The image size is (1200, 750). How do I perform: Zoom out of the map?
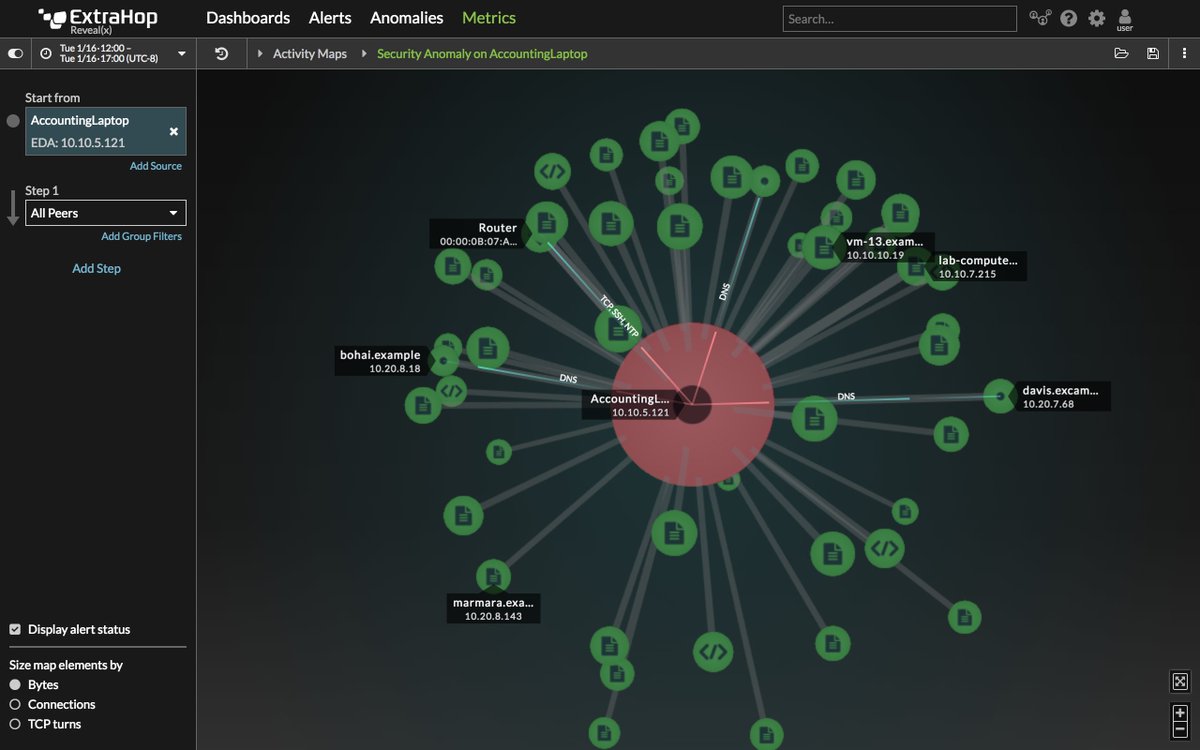pyautogui.click(x=1180, y=730)
